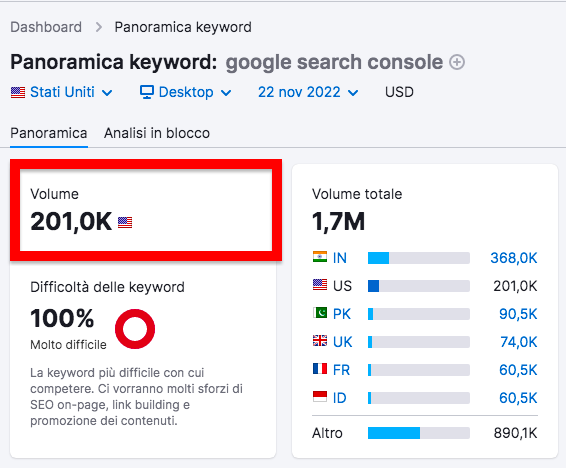
Task: Click the 201,0K volume figure
Action: pos(71,221)
